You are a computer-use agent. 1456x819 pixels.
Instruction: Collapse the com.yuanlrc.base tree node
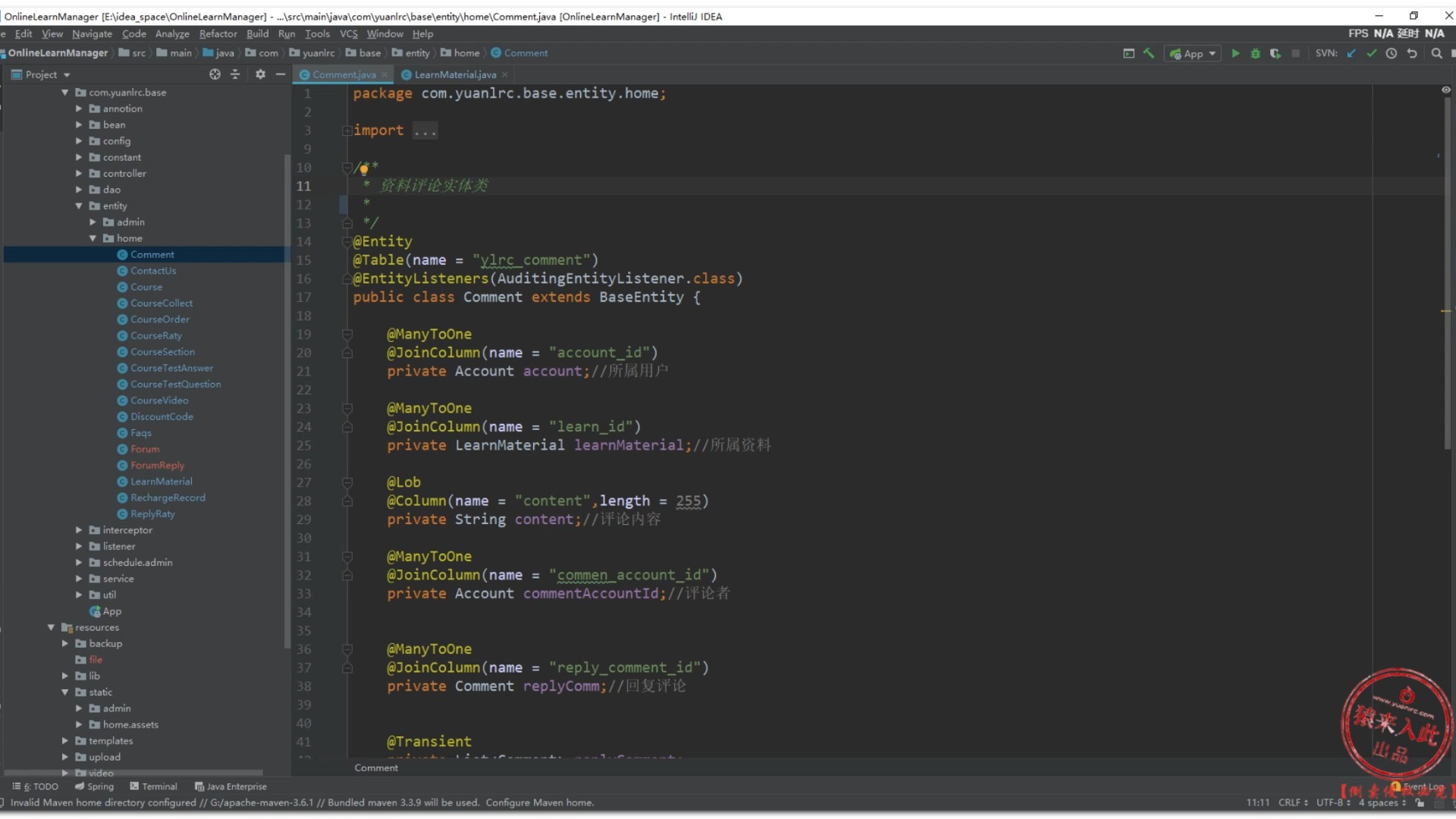point(64,92)
